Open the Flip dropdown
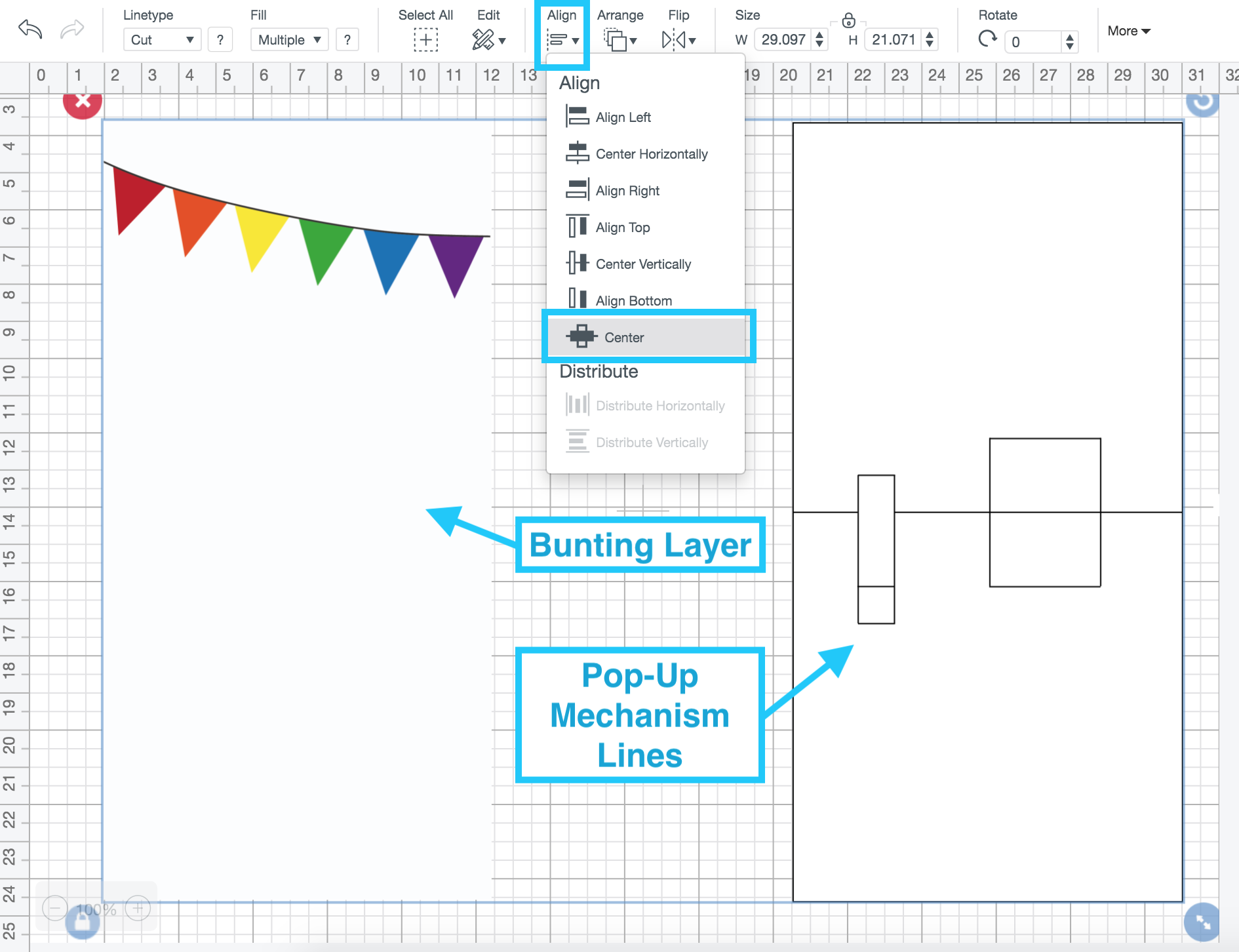Image resolution: width=1239 pixels, height=952 pixels. tap(678, 40)
